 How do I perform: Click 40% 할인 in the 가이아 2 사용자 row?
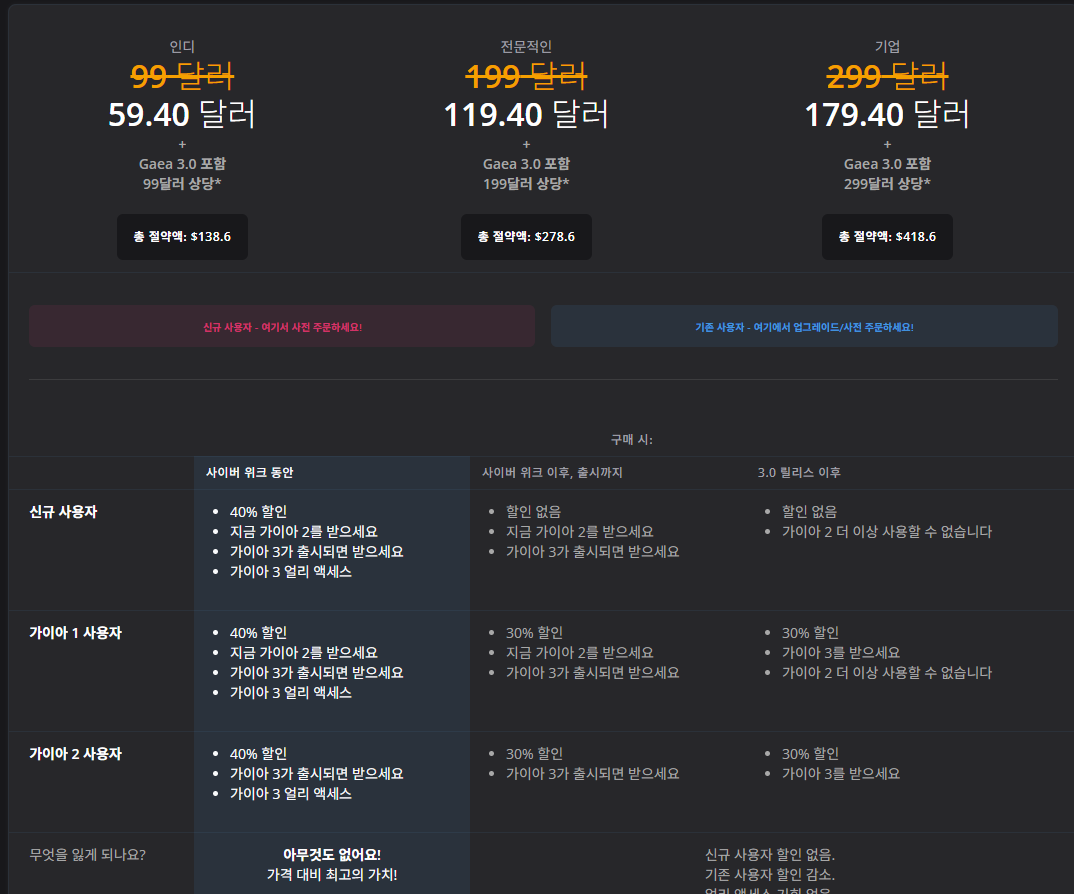point(258,754)
